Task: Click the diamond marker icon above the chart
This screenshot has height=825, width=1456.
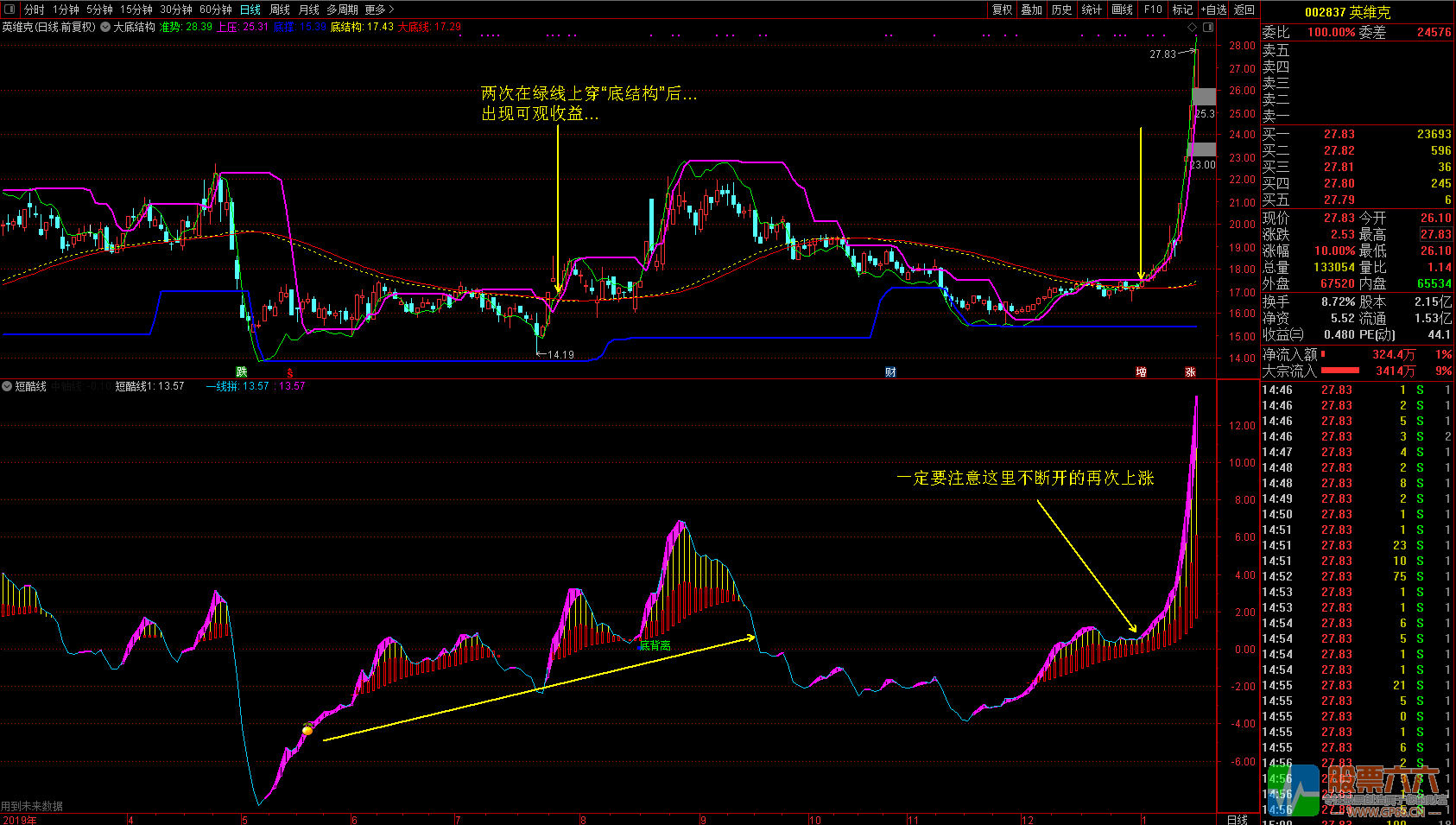Action: tap(1193, 27)
